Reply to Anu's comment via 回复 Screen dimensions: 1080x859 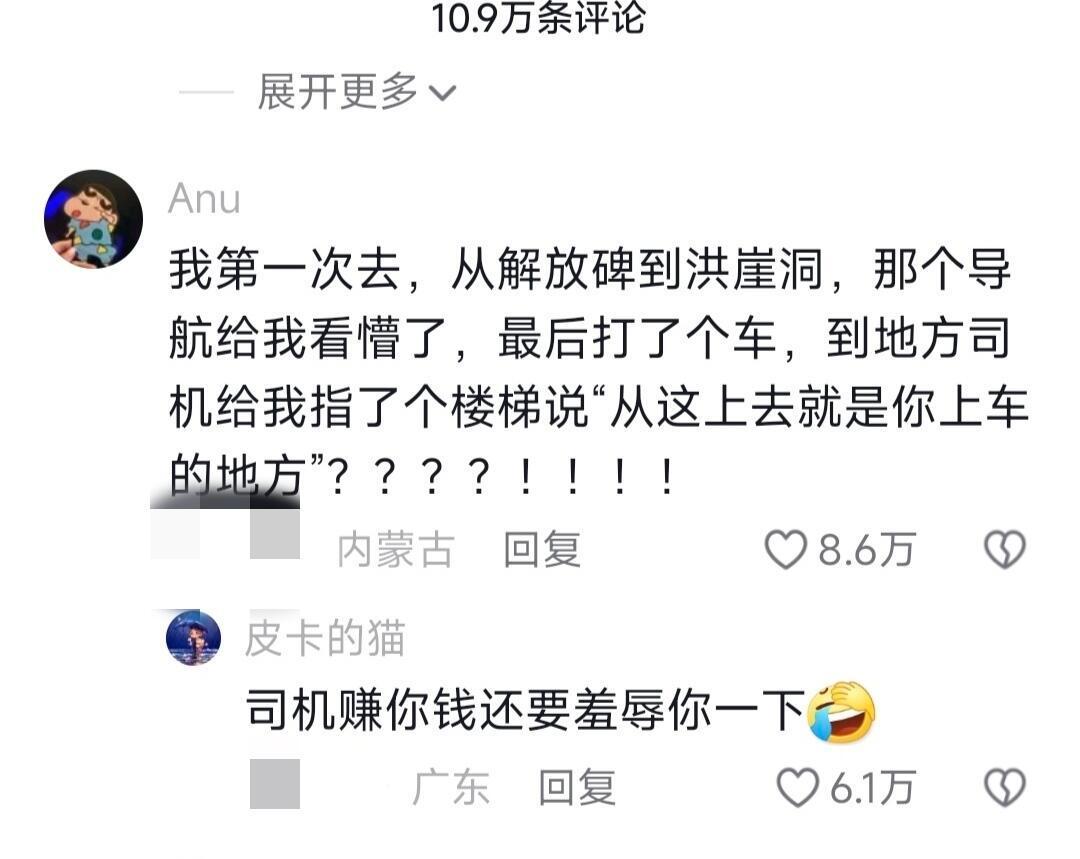point(541,550)
